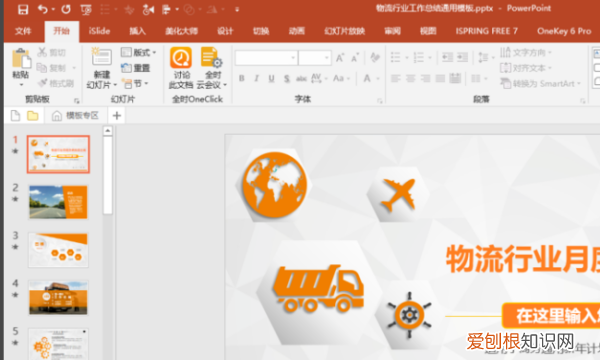Screen dimensions: 600x360
Task: Align text right
Action: click(x=426, y=78)
